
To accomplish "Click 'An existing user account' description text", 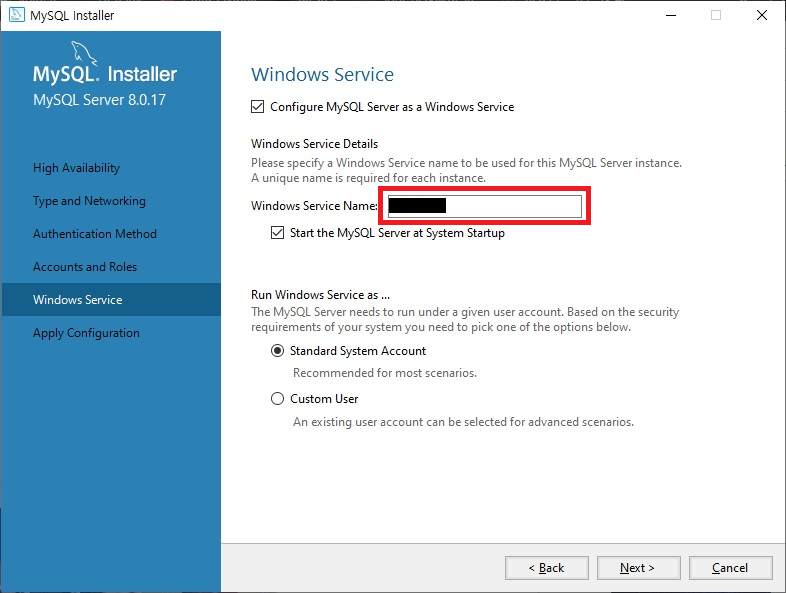I will click(x=463, y=422).
